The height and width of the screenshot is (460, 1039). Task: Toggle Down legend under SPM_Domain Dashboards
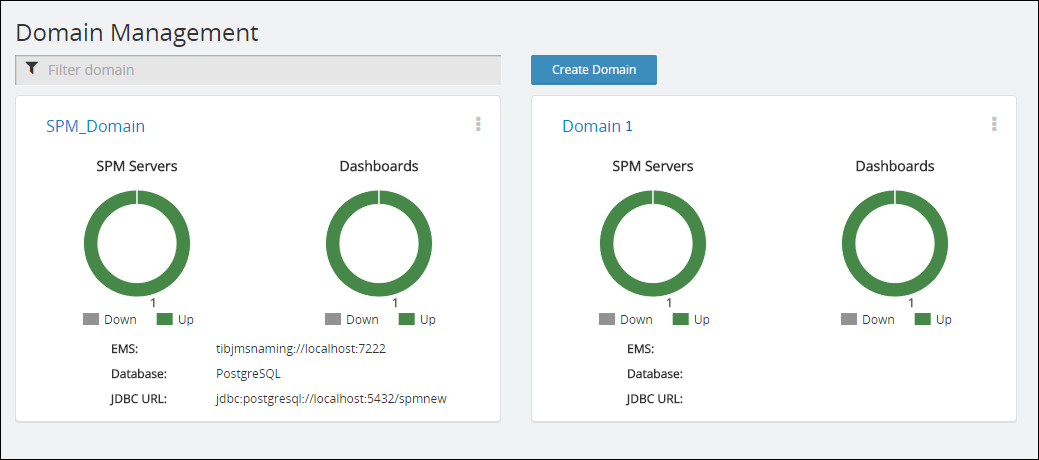coord(352,319)
